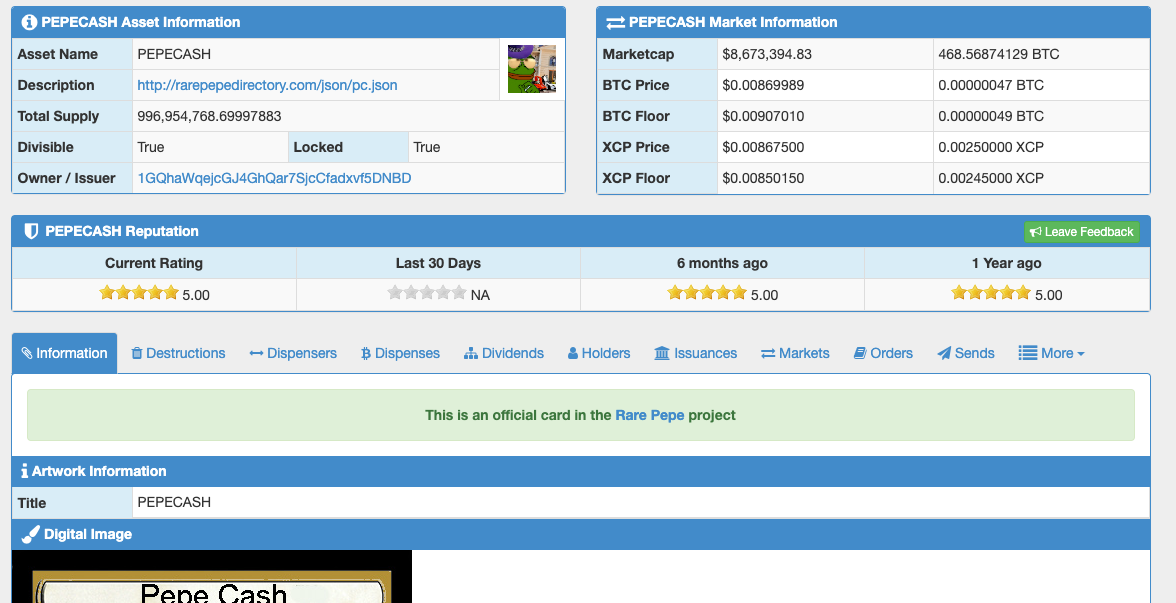Switch to the Holders tab
1176x603 pixels.
pyautogui.click(x=599, y=353)
